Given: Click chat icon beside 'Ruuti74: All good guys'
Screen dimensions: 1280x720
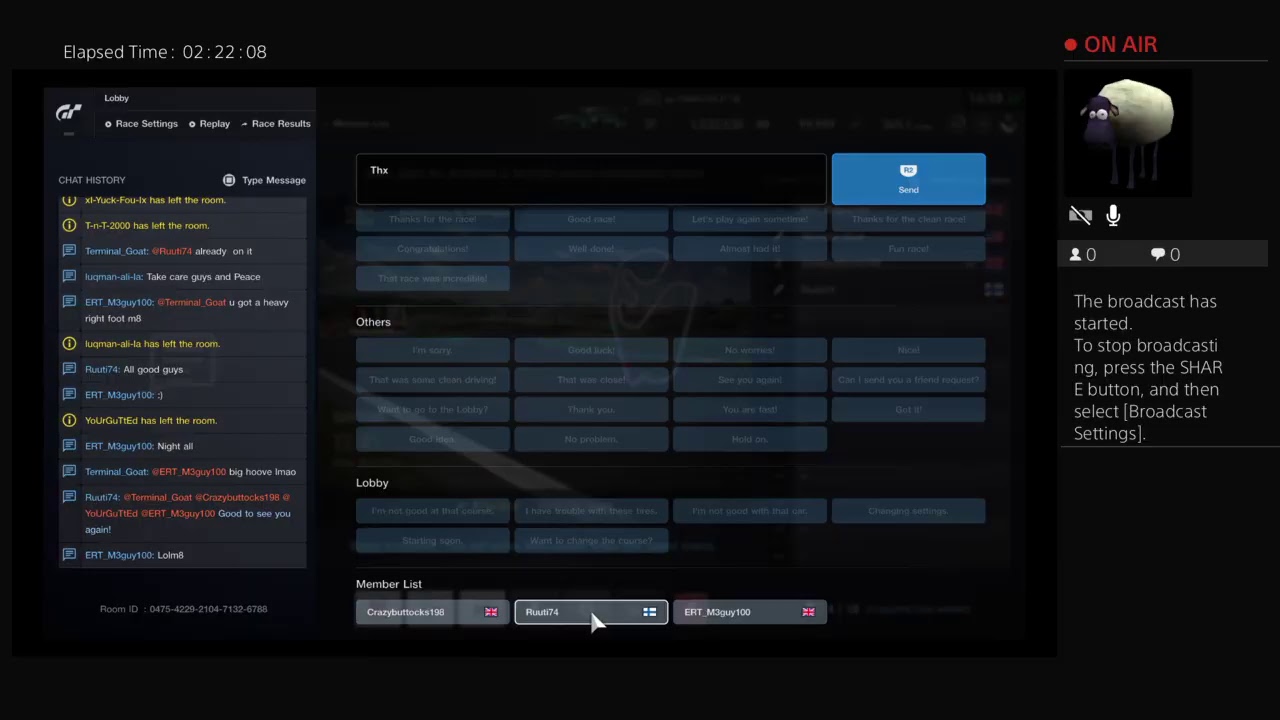Looking at the screenshot, I should point(69,369).
